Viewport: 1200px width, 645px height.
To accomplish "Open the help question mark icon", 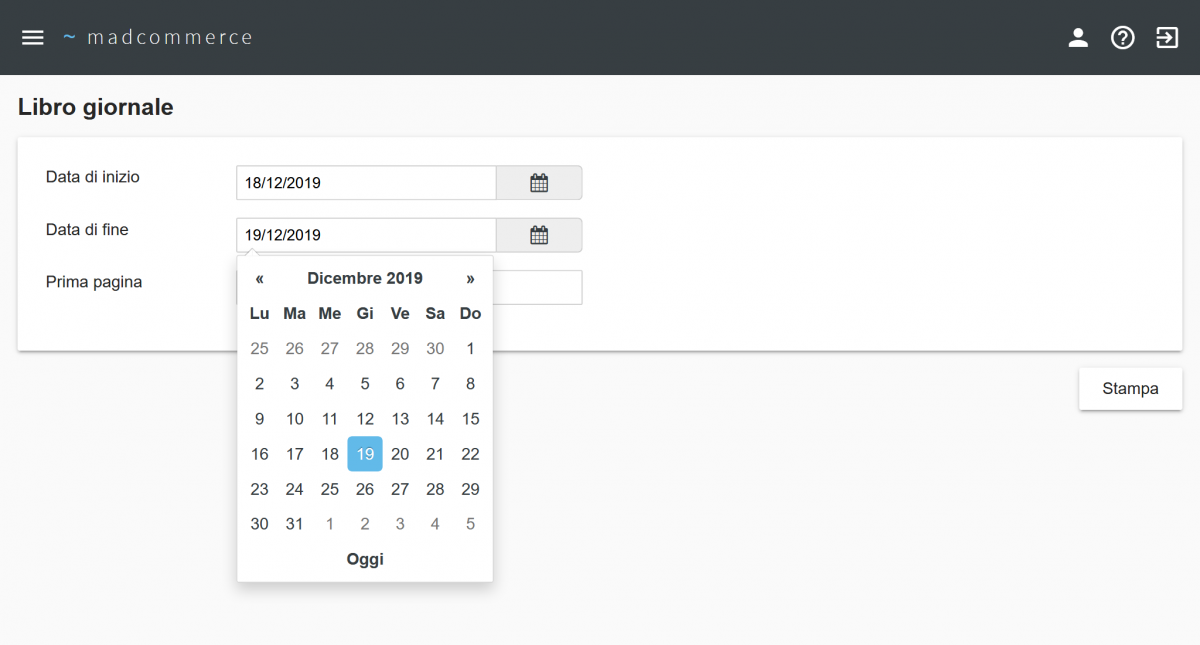I will tap(1123, 38).
